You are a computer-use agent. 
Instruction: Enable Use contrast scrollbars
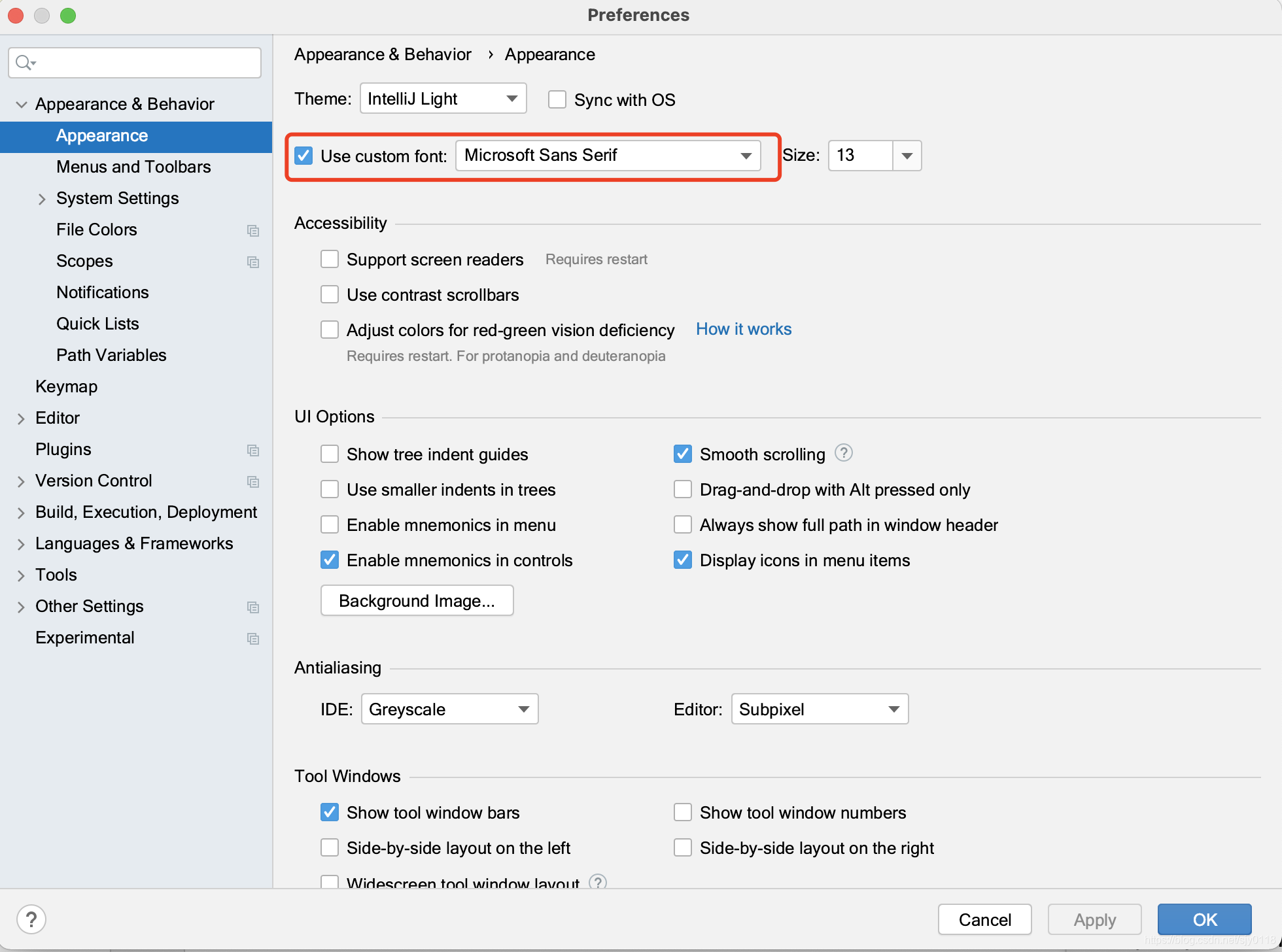pos(330,294)
